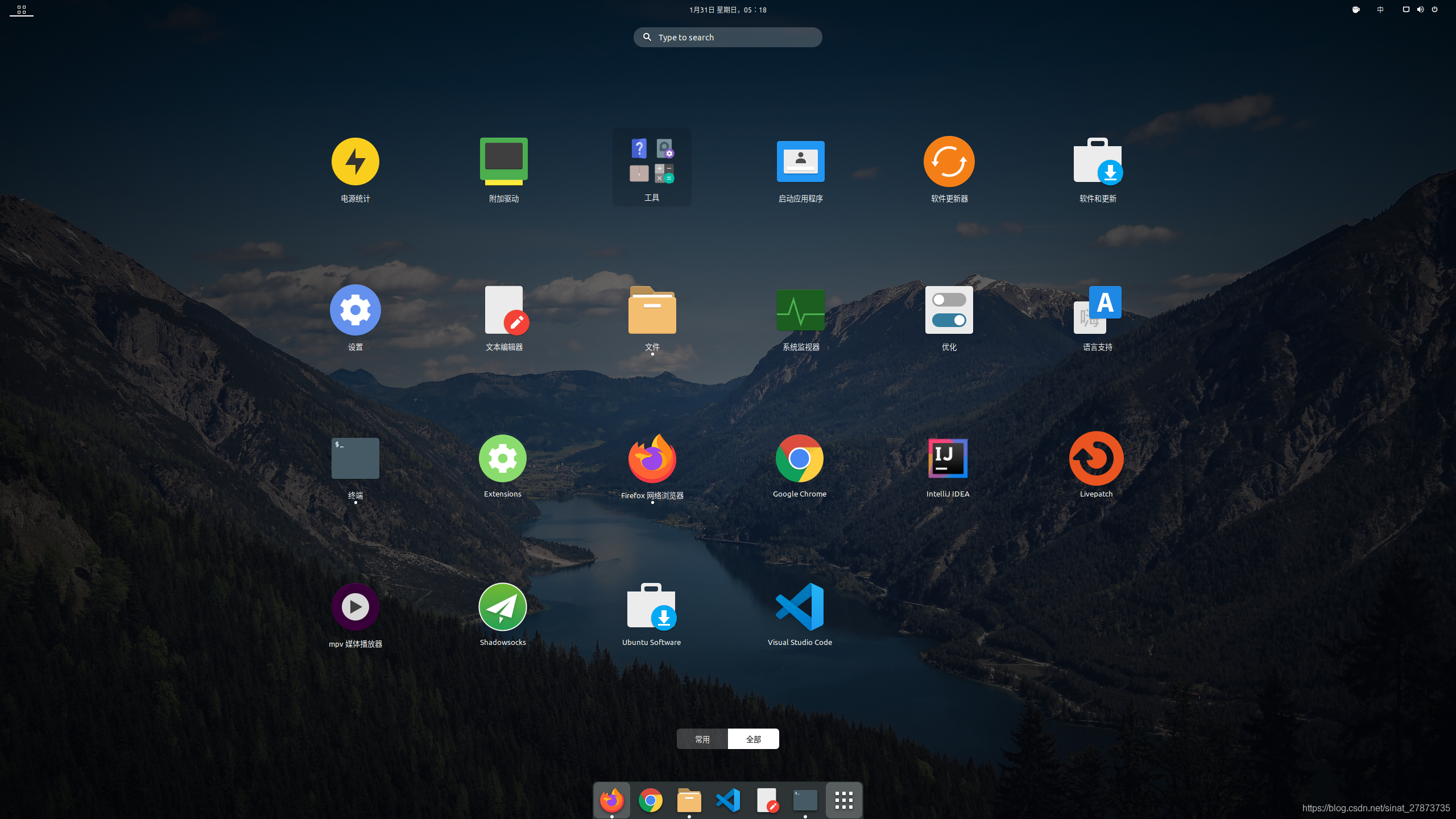Switch to 常用 frequent apps tab
Screen dimensions: 1456x819
click(702, 739)
